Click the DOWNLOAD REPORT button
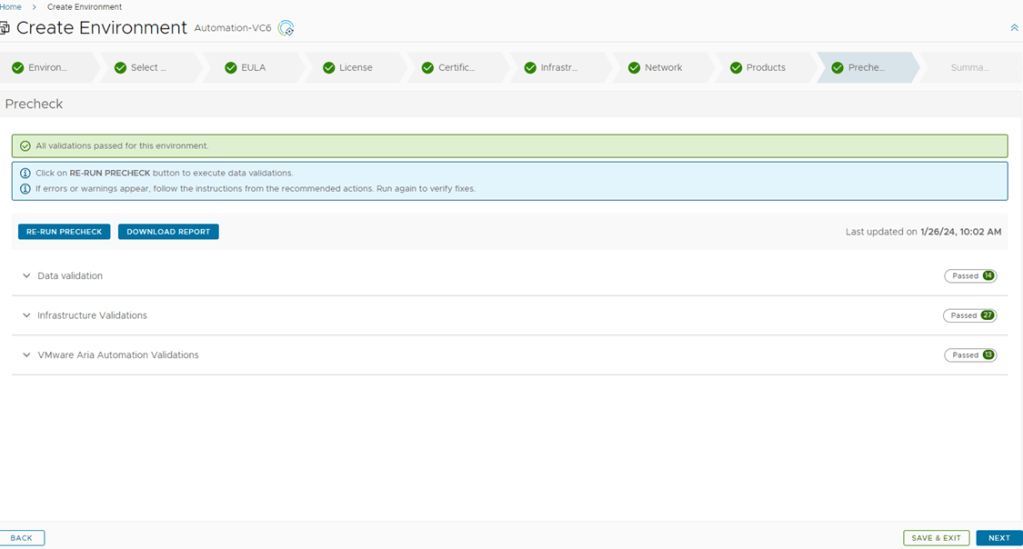This screenshot has height=549, width=1023. click(x=168, y=232)
